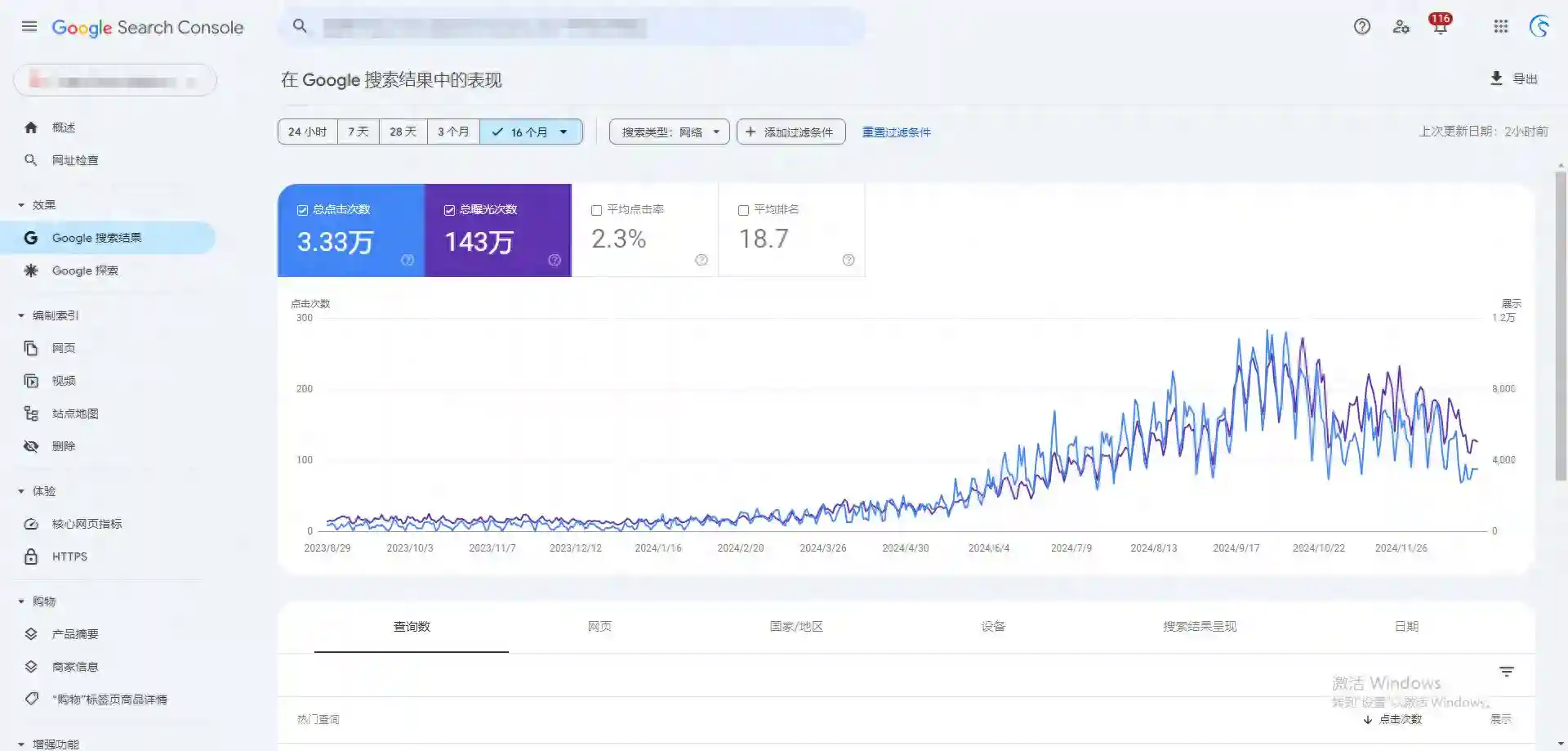Viewport: 1568px width, 751px height.
Task: Disable the 总曝光次数 metric checkbox
Action: pyautogui.click(x=449, y=209)
